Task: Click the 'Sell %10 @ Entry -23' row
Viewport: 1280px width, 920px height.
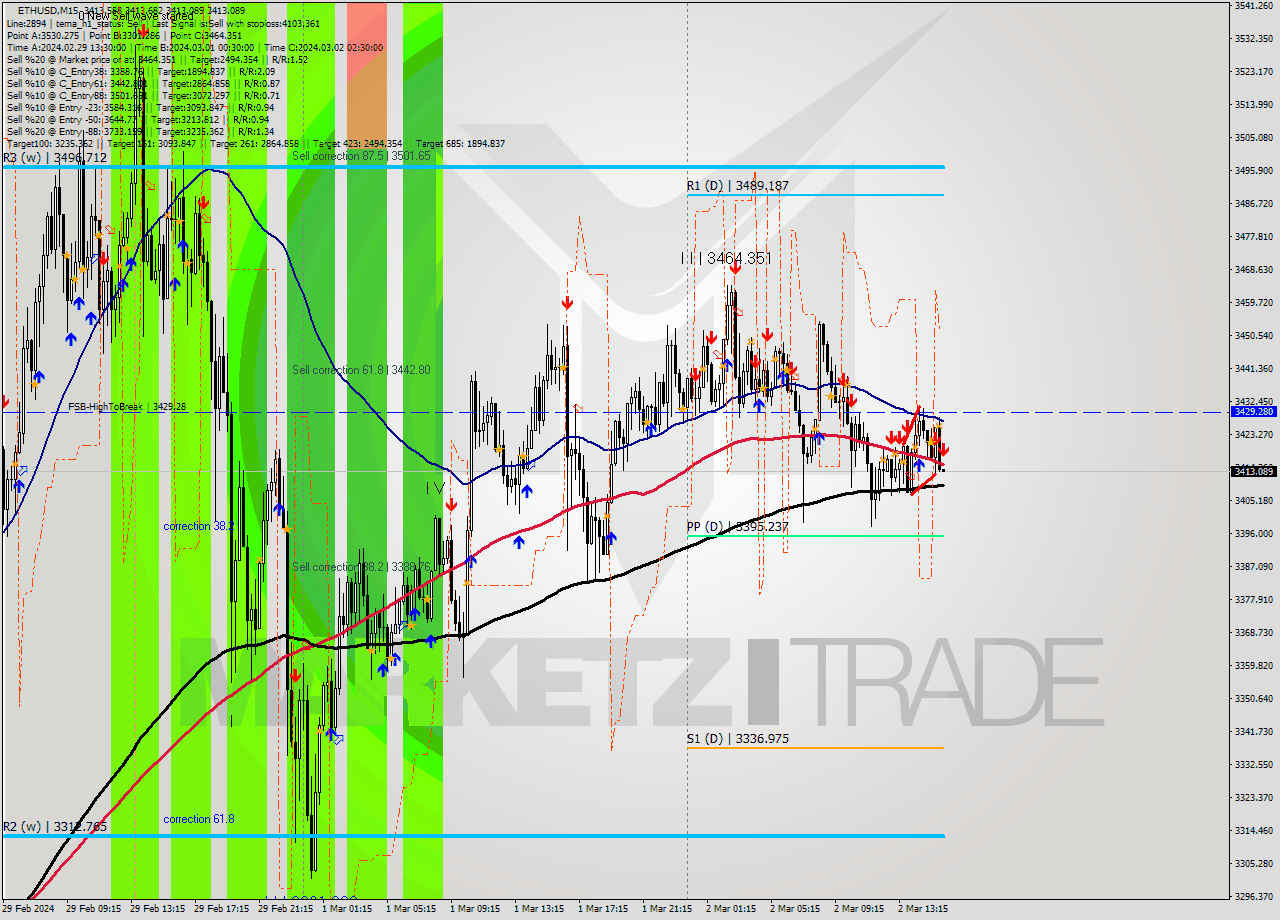Action: pyautogui.click(x=141, y=107)
